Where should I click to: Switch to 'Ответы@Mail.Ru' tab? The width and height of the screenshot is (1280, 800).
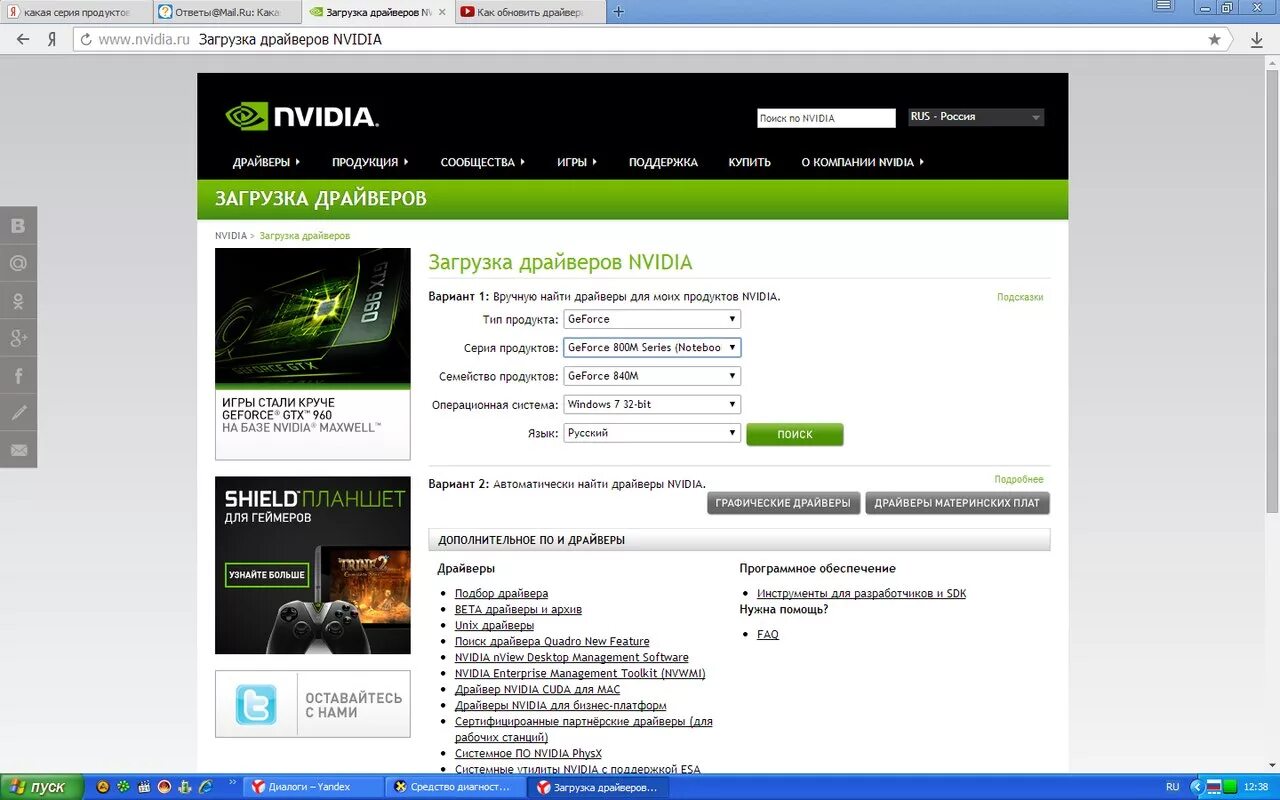pos(228,12)
